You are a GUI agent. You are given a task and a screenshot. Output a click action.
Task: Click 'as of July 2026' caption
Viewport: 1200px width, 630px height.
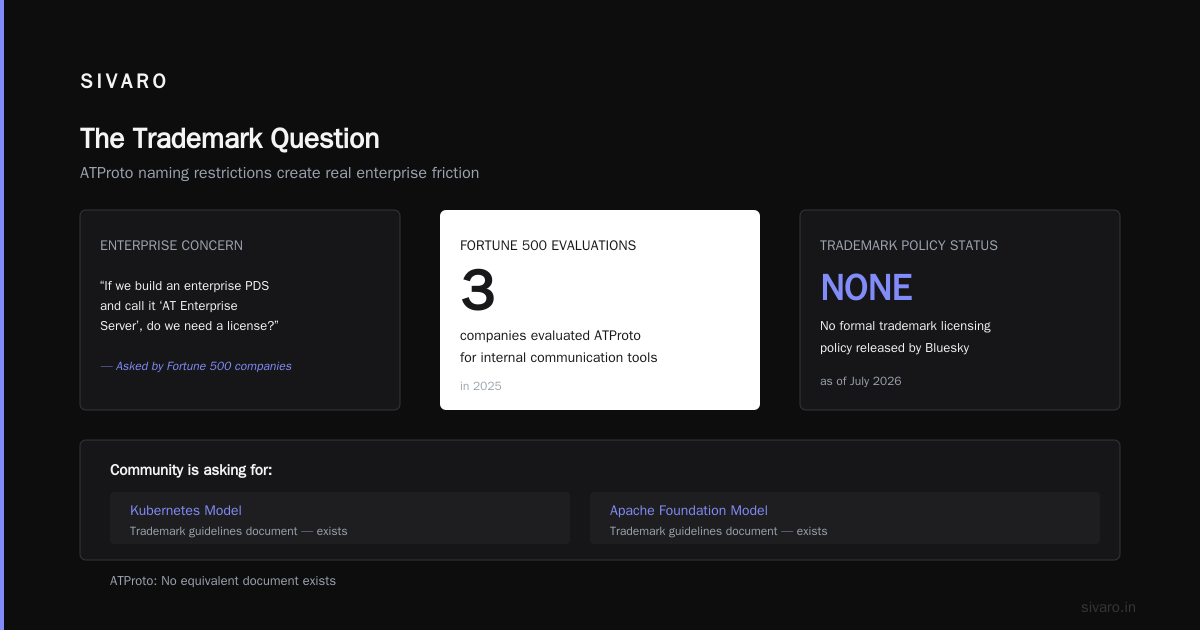[x=860, y=381]
